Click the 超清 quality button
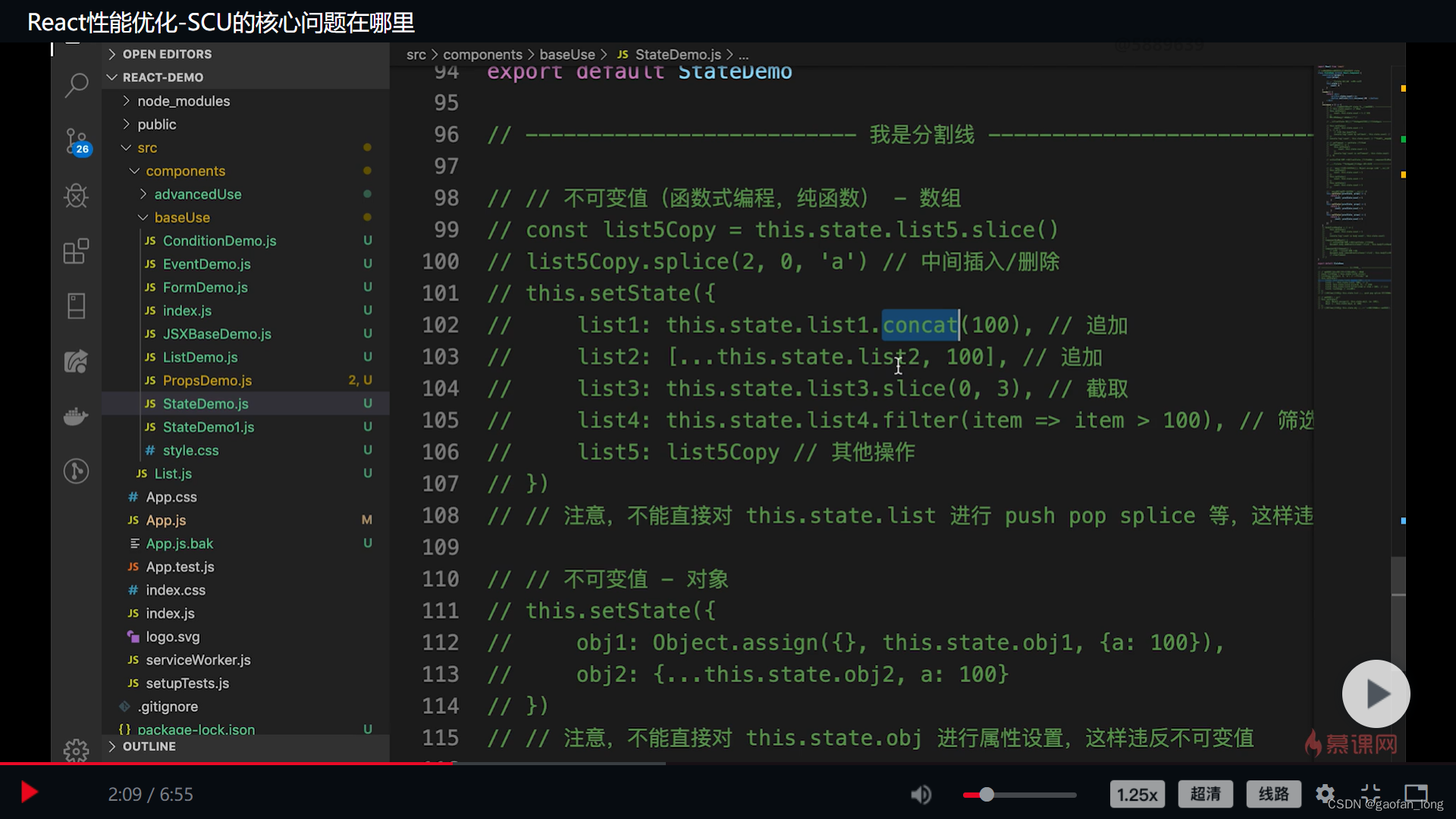Image resolution: width=1456 pixels, height=819 pixels. click(1205, 794)
